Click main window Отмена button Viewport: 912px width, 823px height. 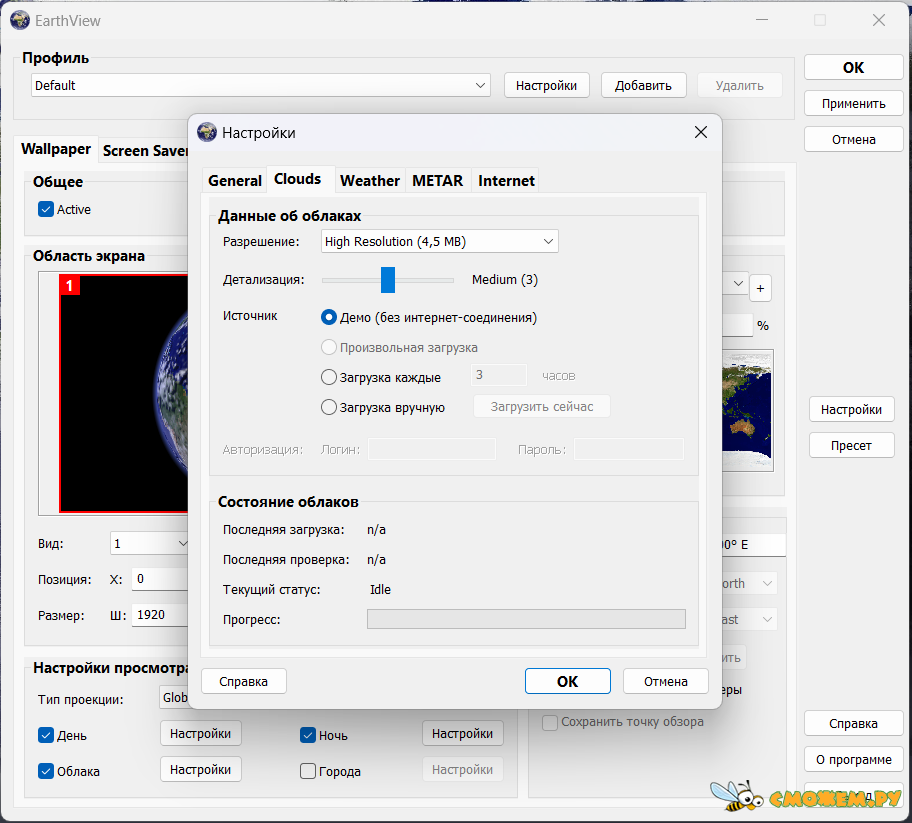(853, 140)
